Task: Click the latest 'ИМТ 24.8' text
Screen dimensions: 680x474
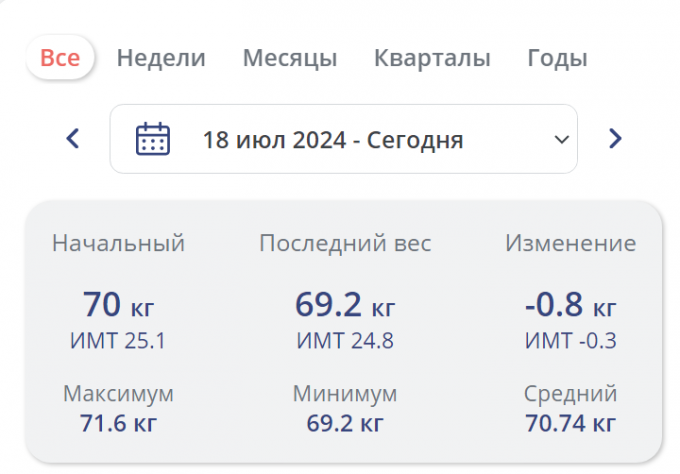Action: [345, 341]
